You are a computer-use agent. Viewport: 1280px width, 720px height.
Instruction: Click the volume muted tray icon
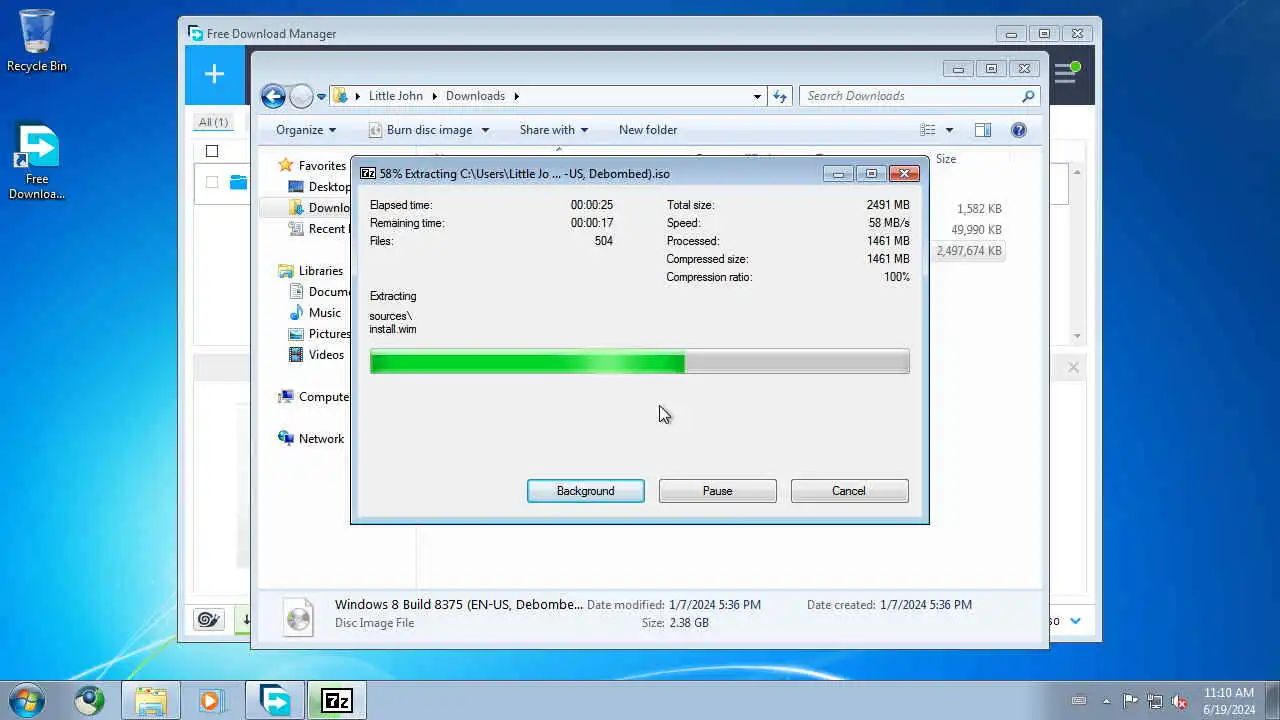(1179, 701)
